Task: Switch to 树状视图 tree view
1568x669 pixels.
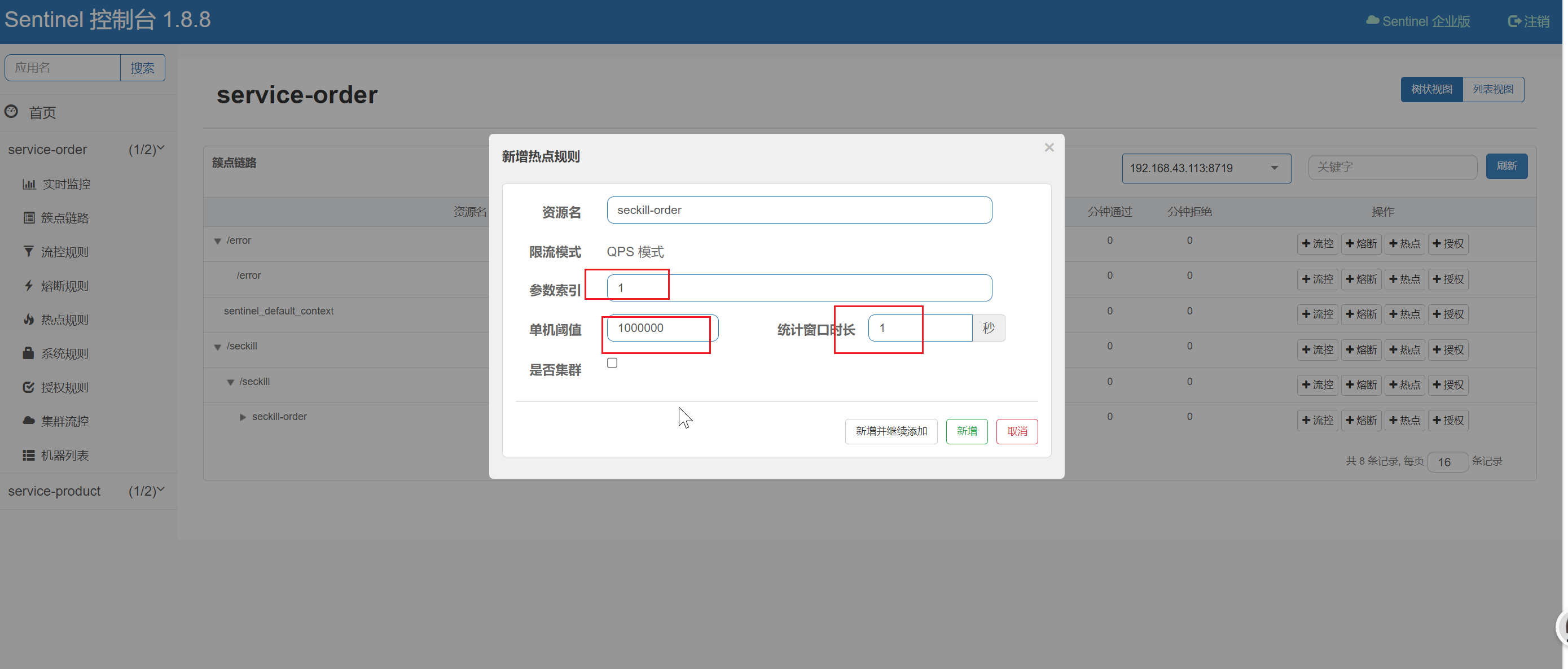Action: coord(1431,90)
